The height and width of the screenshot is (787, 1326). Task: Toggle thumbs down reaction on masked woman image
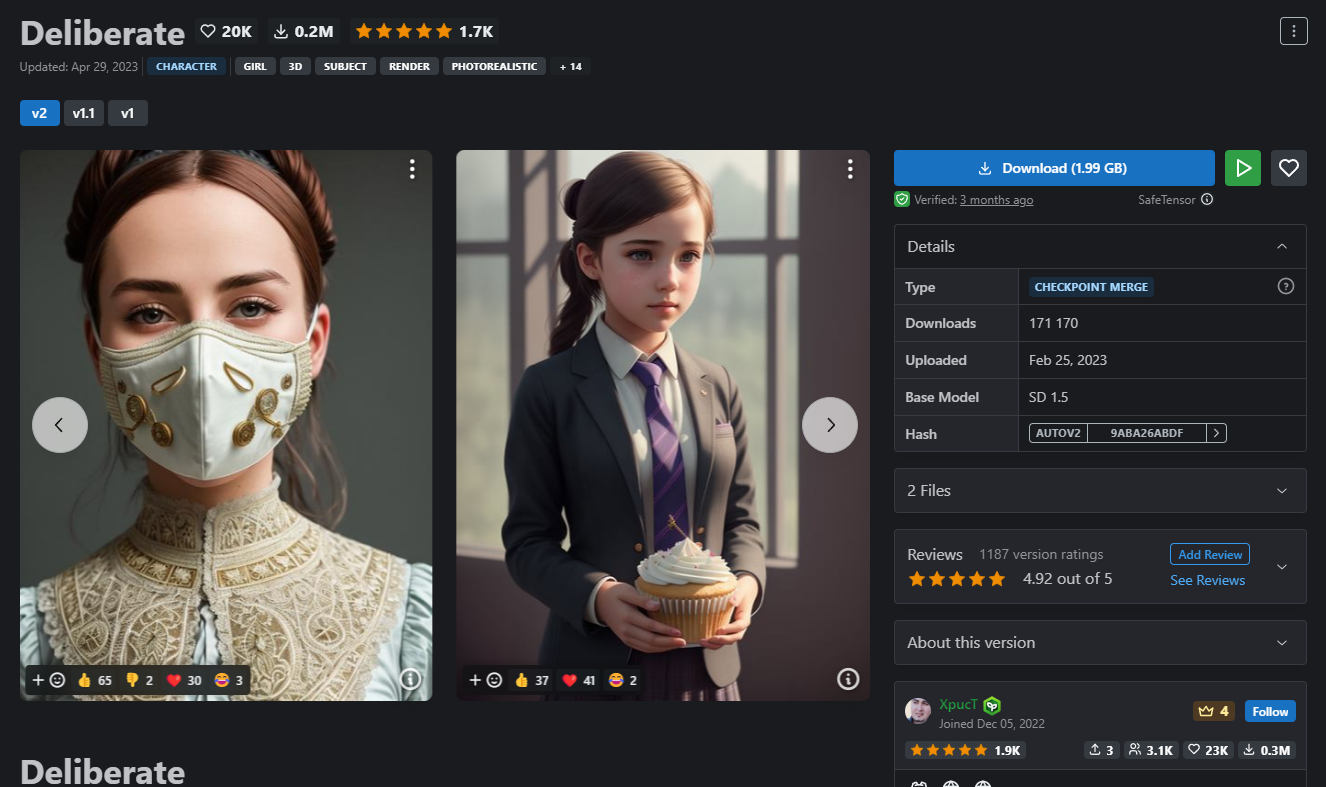coord(139,680)
